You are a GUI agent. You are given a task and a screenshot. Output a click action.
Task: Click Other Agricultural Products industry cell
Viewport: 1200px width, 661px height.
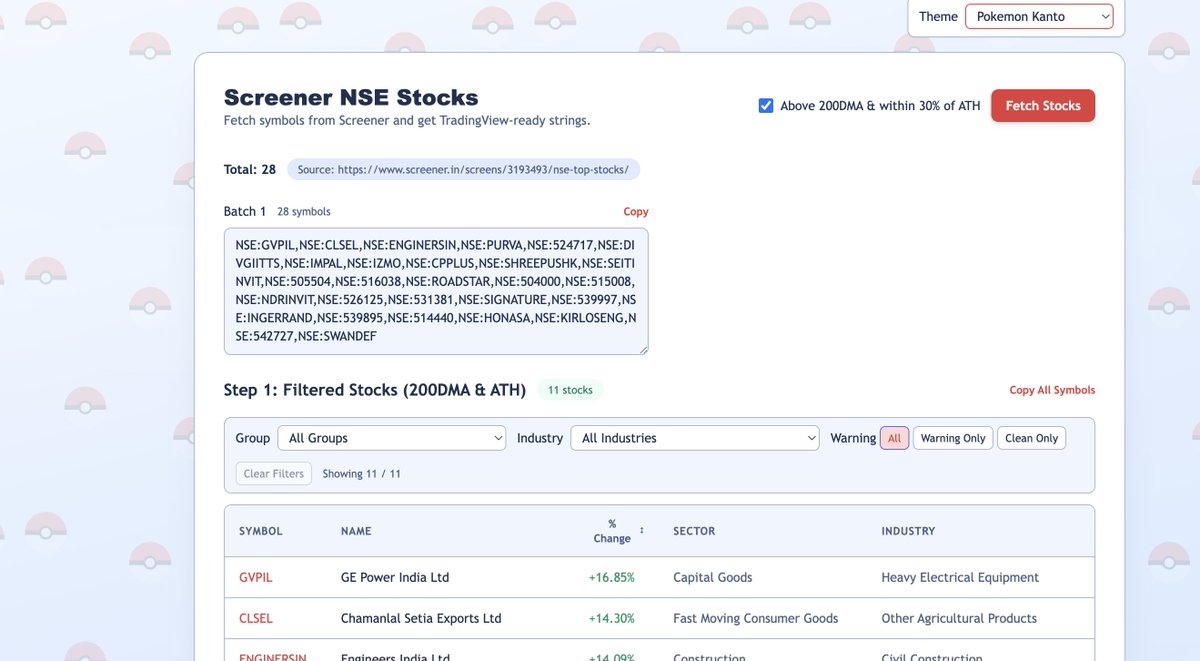point(959,619)
